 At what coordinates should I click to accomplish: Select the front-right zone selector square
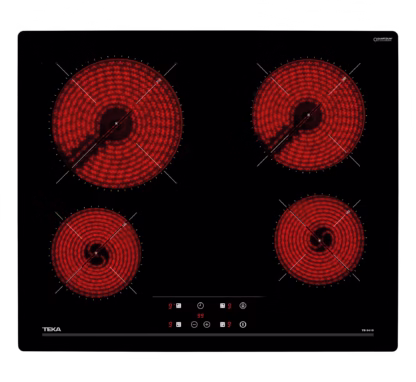point(222,324)
